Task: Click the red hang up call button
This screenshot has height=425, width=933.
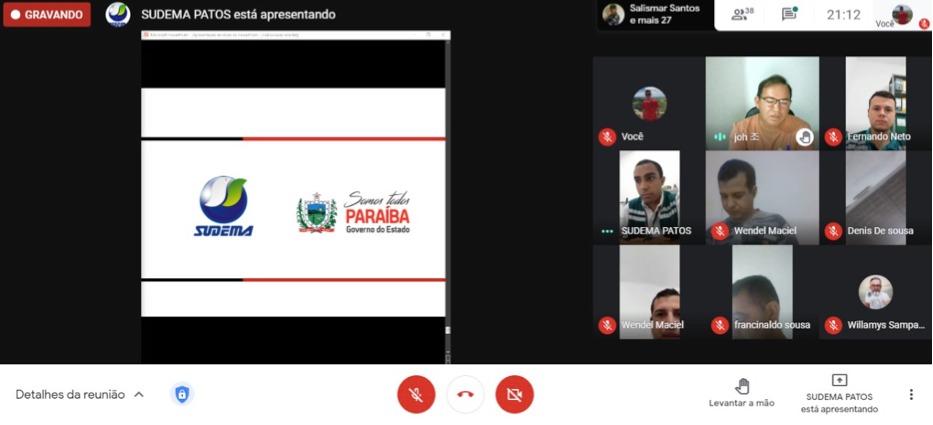Action: (465, 395)
